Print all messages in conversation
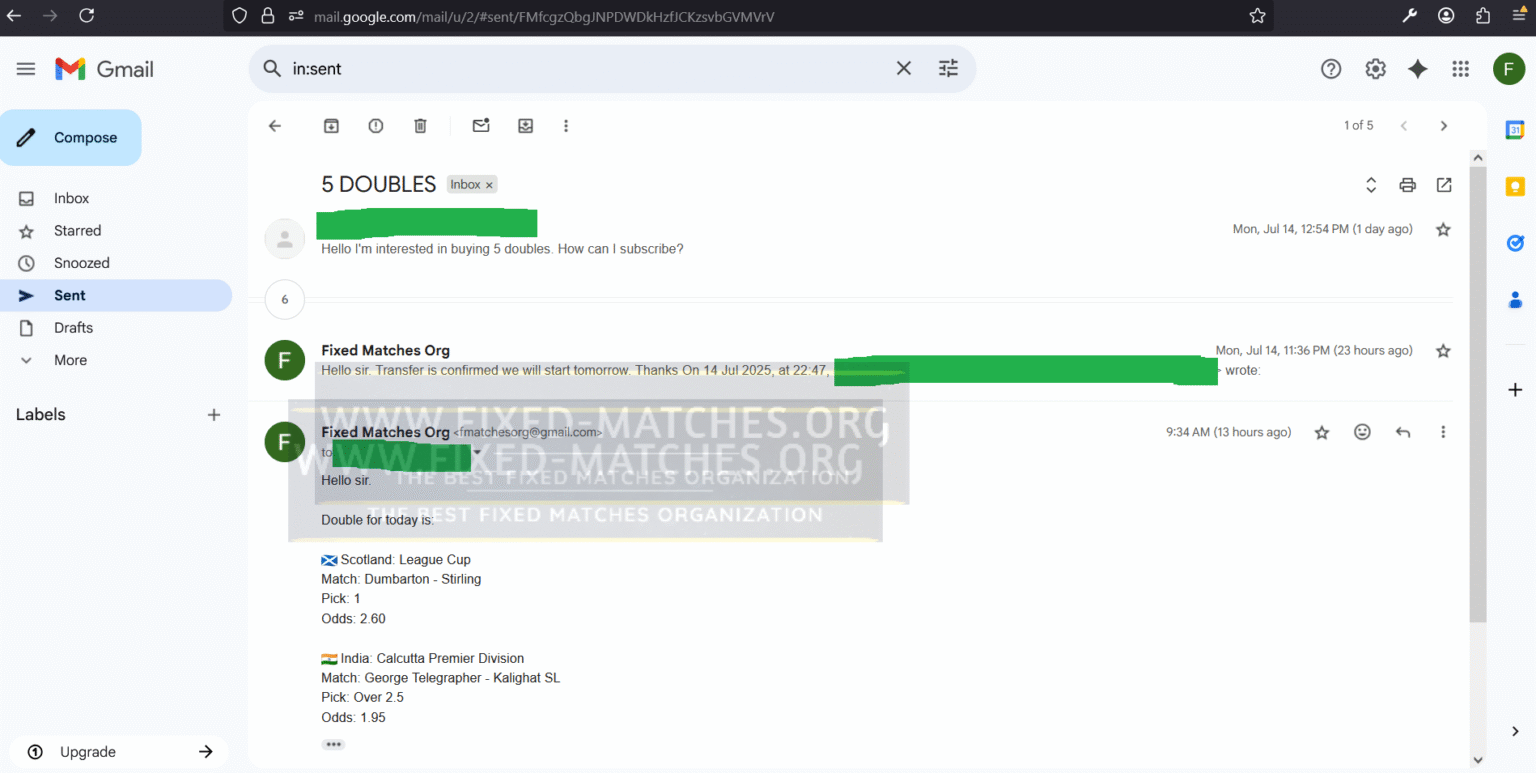The image size is (1536, 773). (x=1407, y=185)
